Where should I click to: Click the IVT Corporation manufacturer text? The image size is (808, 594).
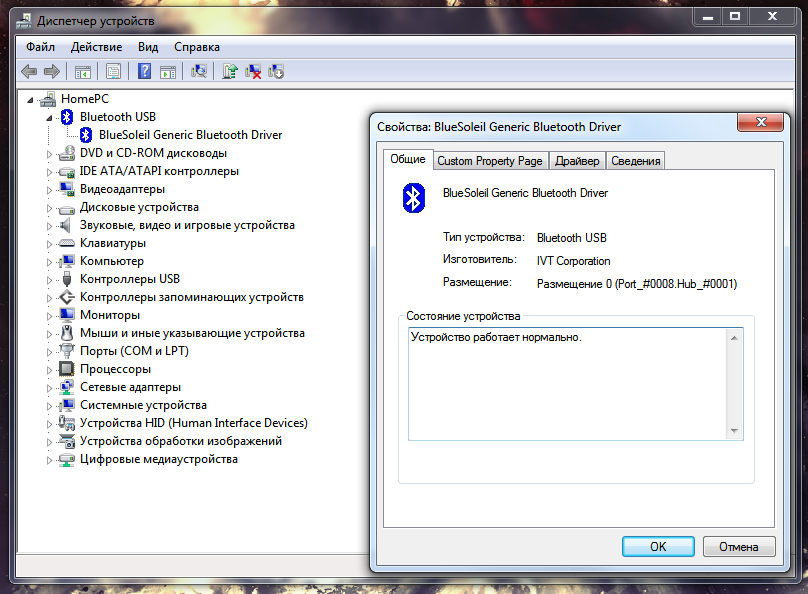point(574,261)
